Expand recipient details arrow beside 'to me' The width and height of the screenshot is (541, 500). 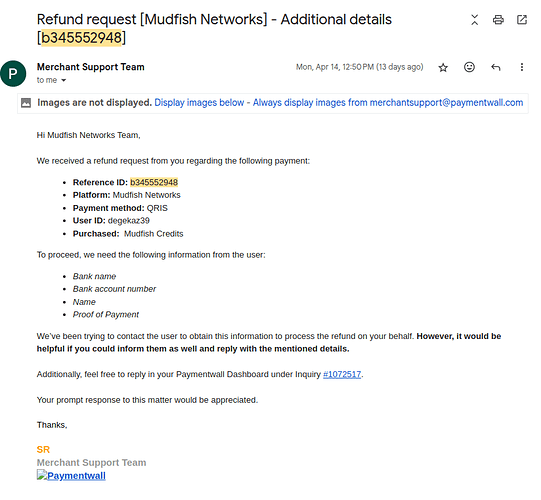tap(63, 80)
